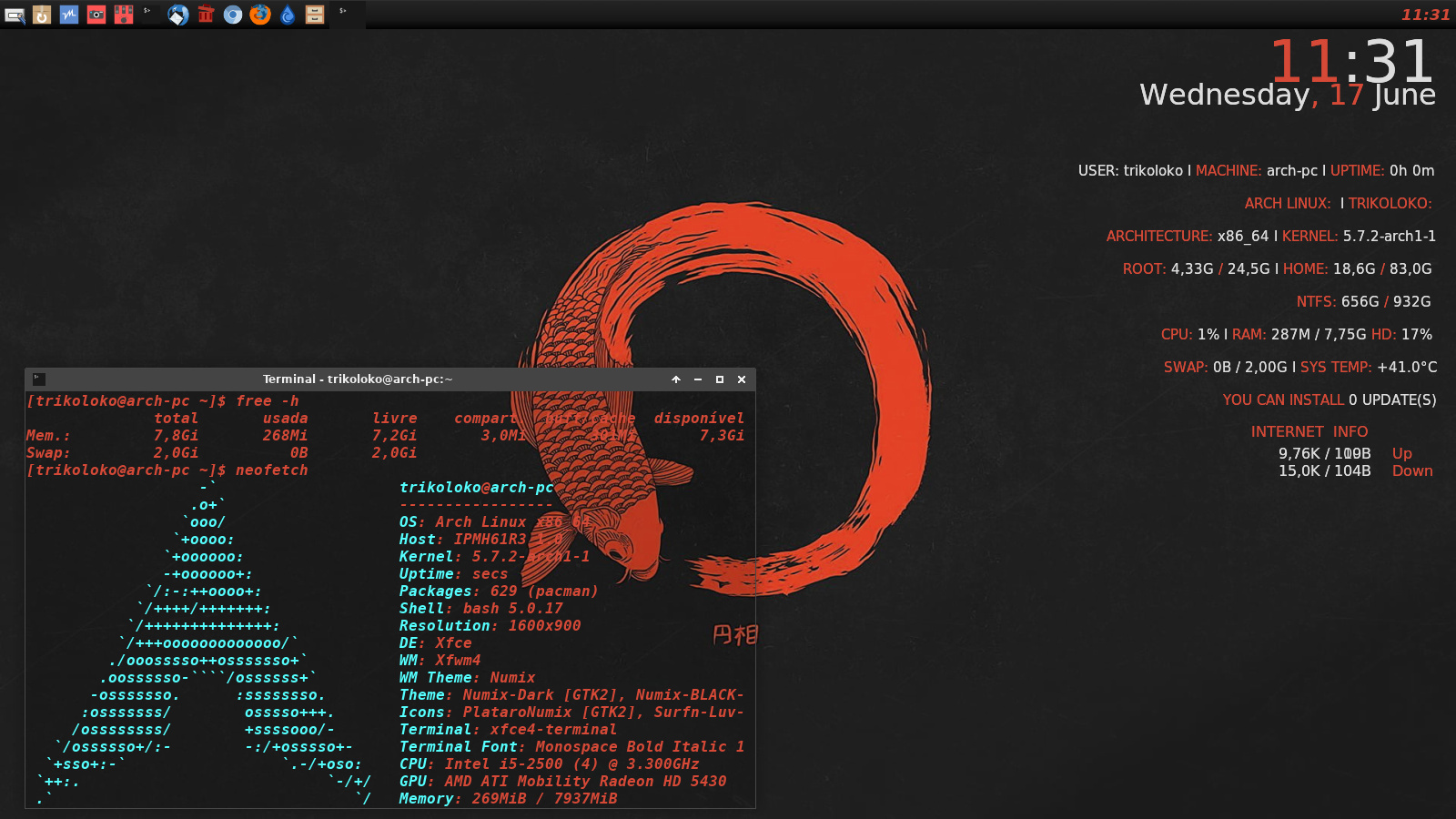Screen dimensions: 1456x819
Task: Maximize the Terminal window
Action: click(x=720, y=379)
